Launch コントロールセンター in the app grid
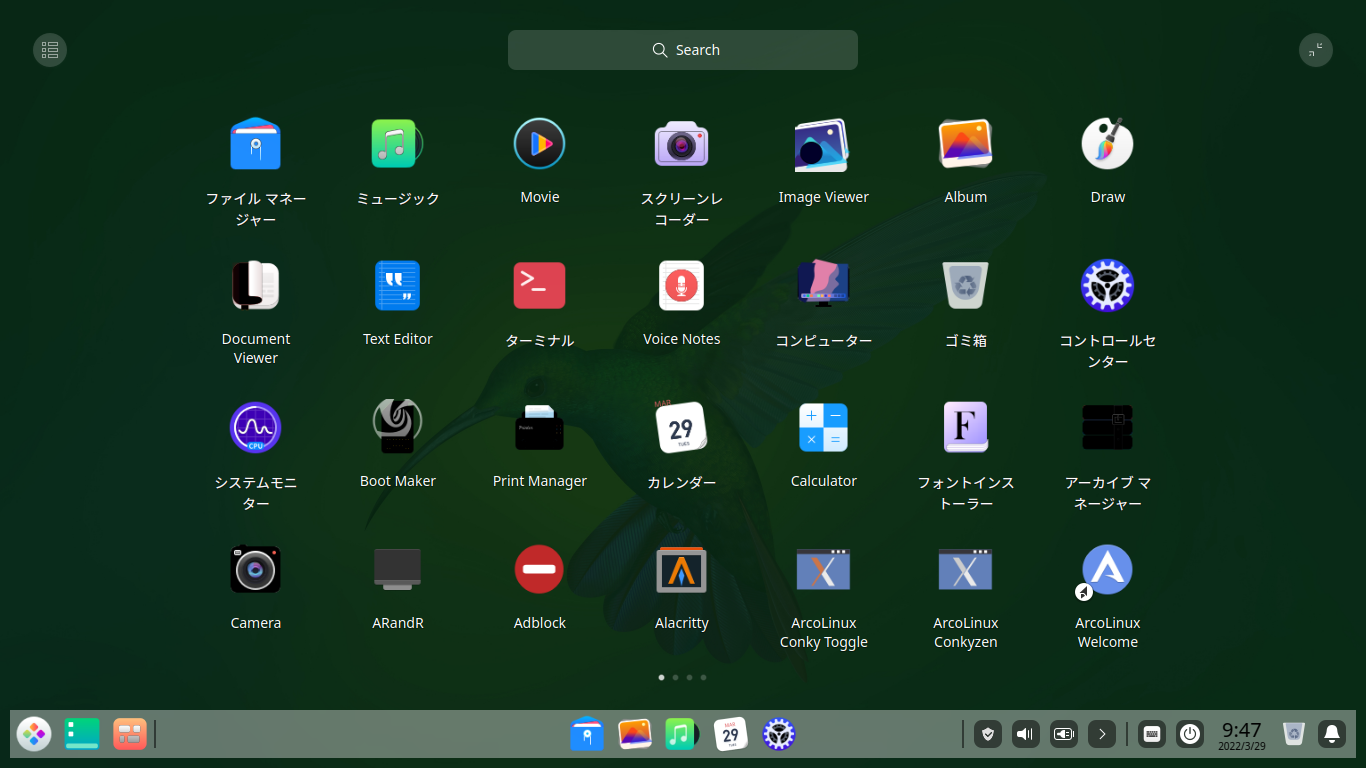This screenshot has width=1366, height=768. point(1108,287)
